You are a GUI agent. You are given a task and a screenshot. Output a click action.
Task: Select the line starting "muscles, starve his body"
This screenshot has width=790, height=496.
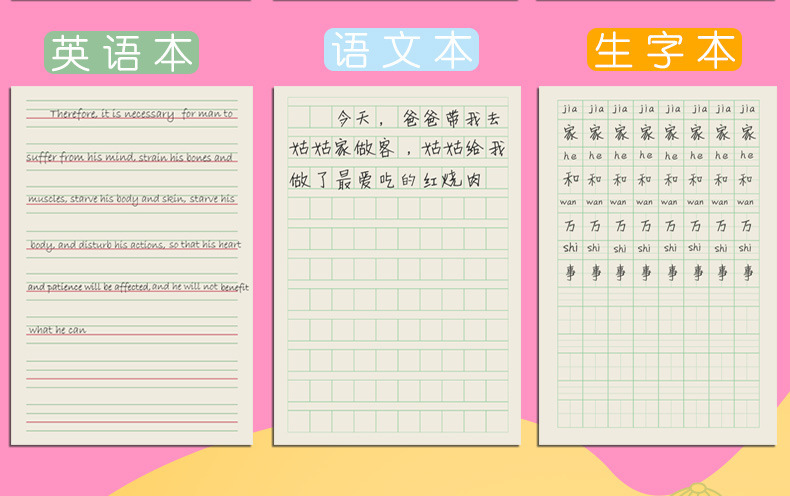(131, 199)
